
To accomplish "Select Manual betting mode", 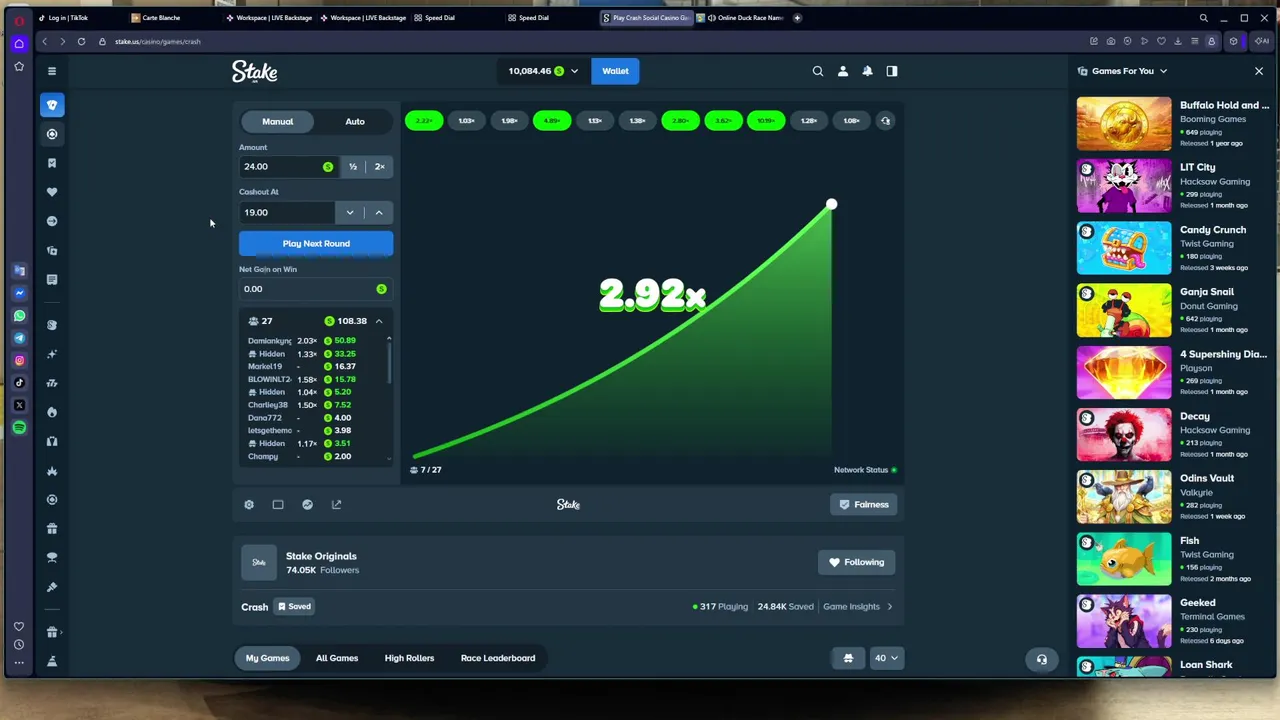I will [x=278, y=122].
